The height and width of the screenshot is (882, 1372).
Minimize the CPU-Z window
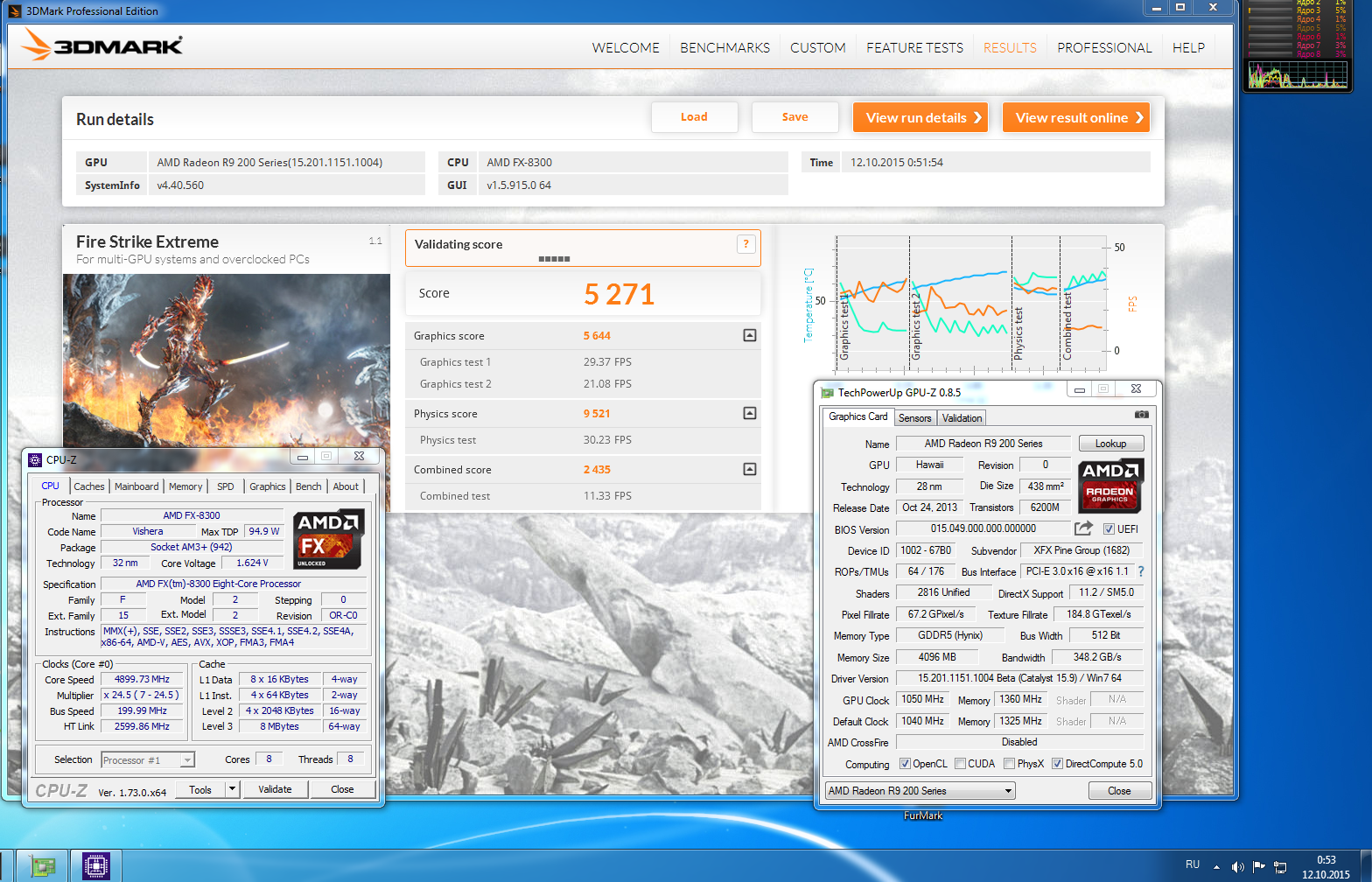pyautogui.click(x=303, y=457)
